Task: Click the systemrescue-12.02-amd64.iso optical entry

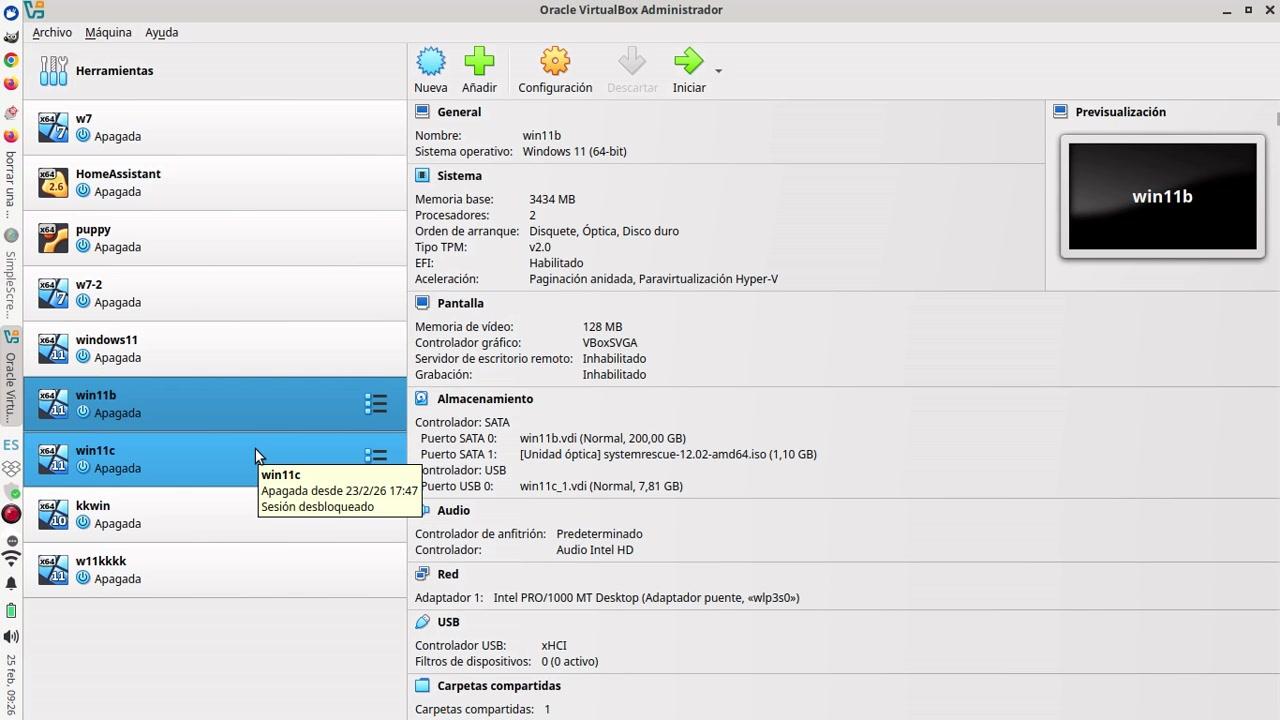Action: coord(668,454)
